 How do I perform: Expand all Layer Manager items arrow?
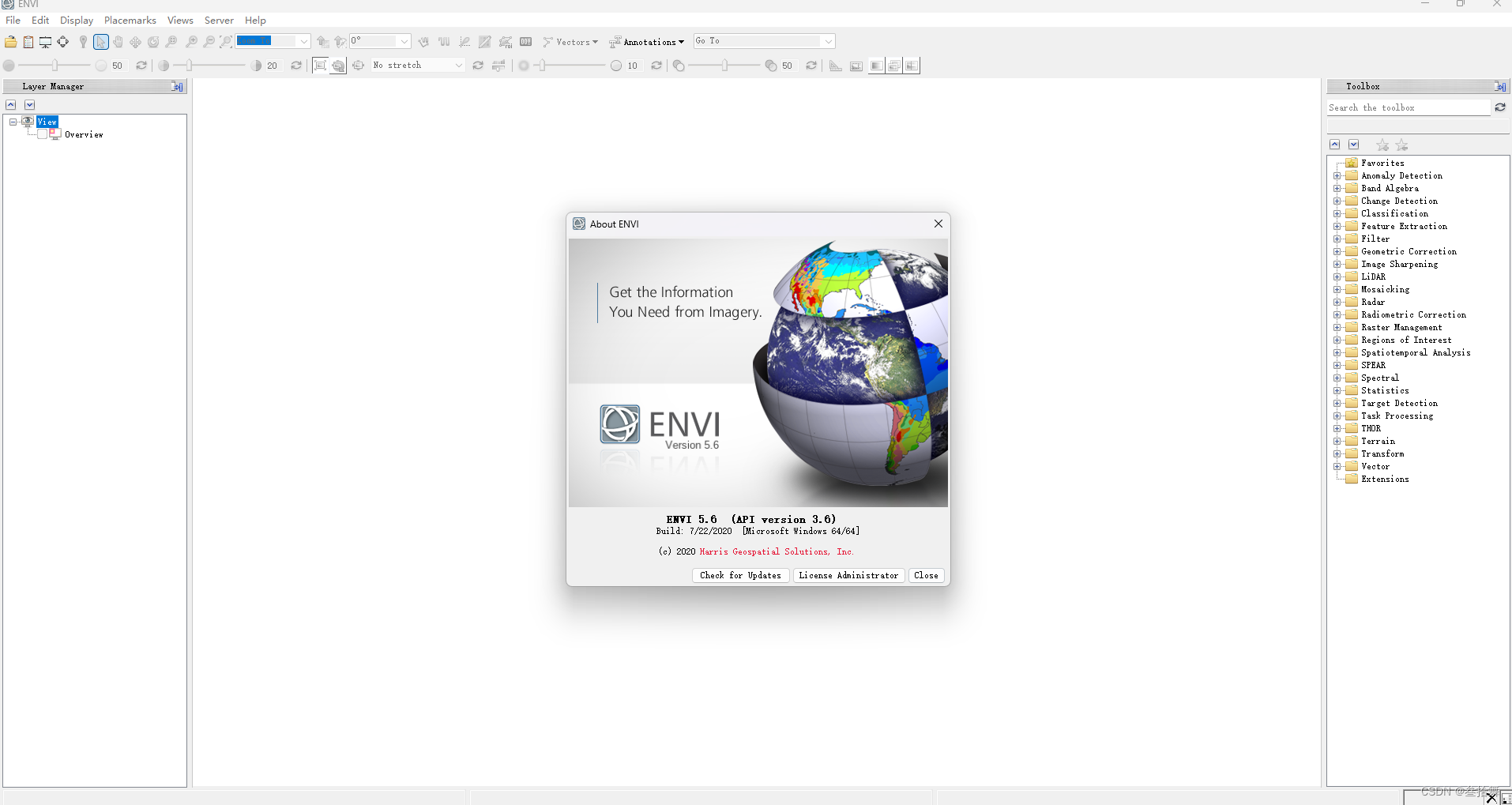pyautogui.click(x=29, y=104)
